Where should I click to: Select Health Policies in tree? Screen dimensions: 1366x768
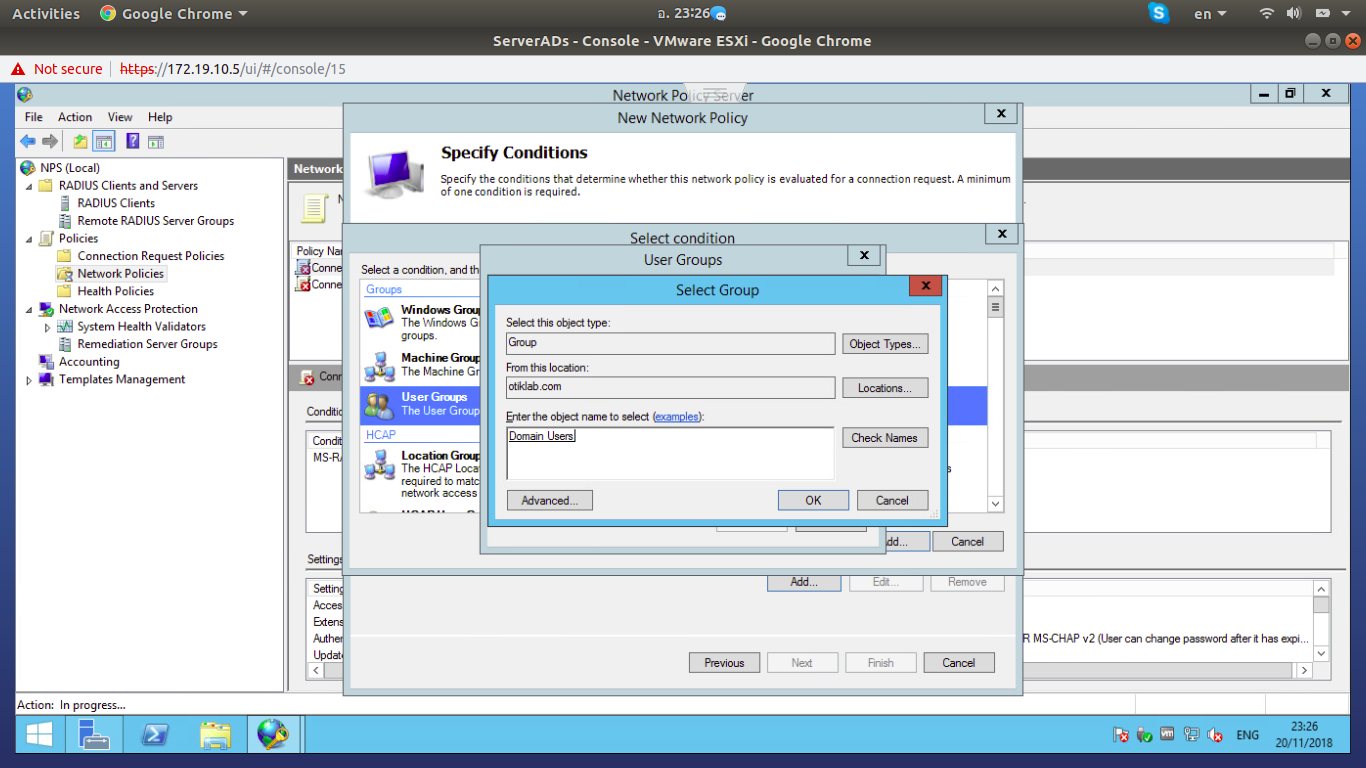pos(116,292)
